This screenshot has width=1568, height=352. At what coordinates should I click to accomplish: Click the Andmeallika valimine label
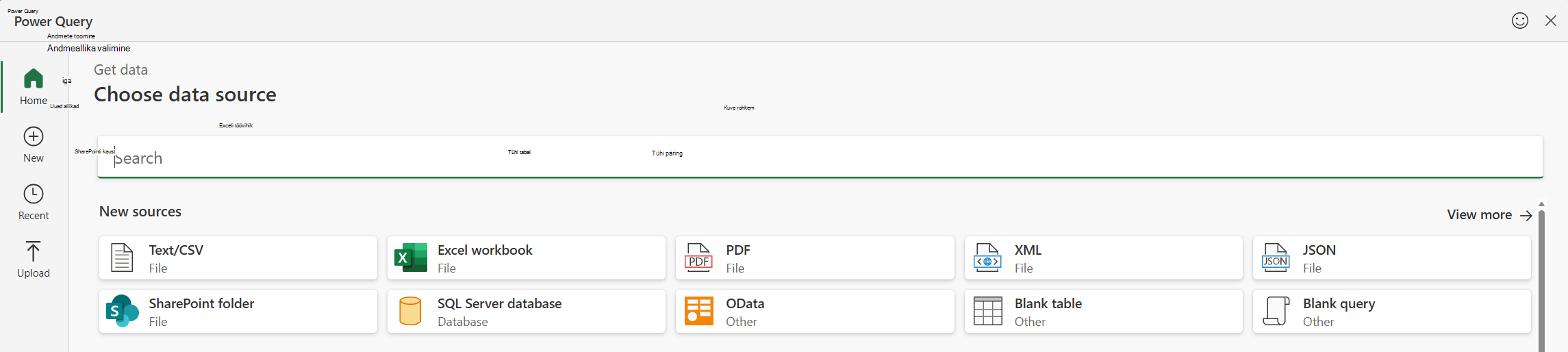88,48
